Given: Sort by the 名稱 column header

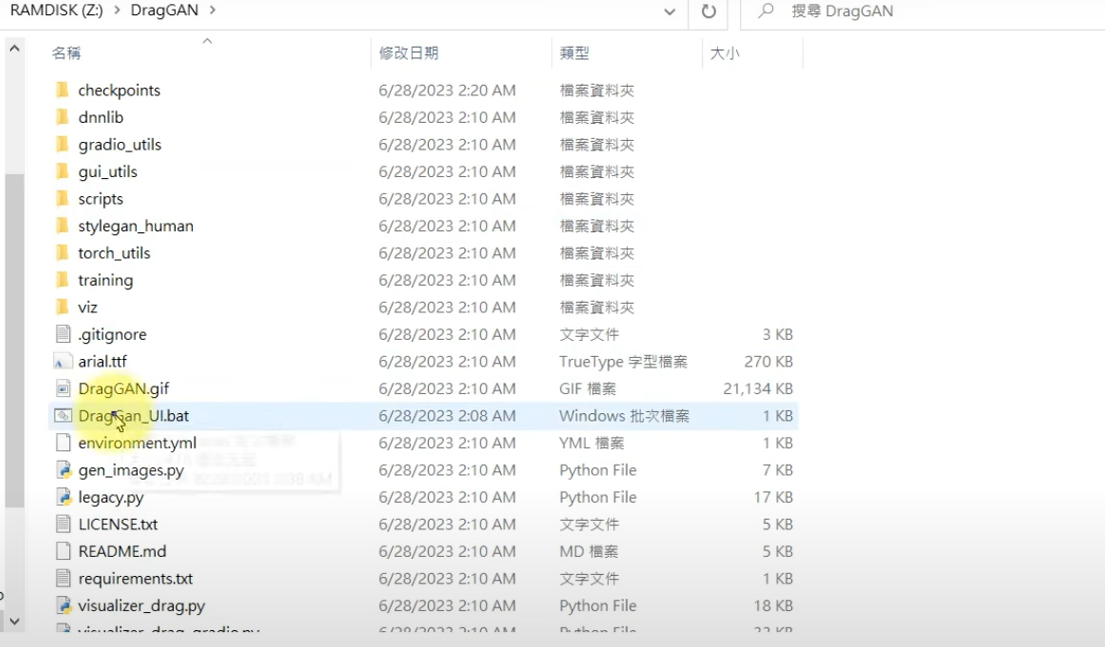Looking at the screenshot, I should (x=66, y=53).
